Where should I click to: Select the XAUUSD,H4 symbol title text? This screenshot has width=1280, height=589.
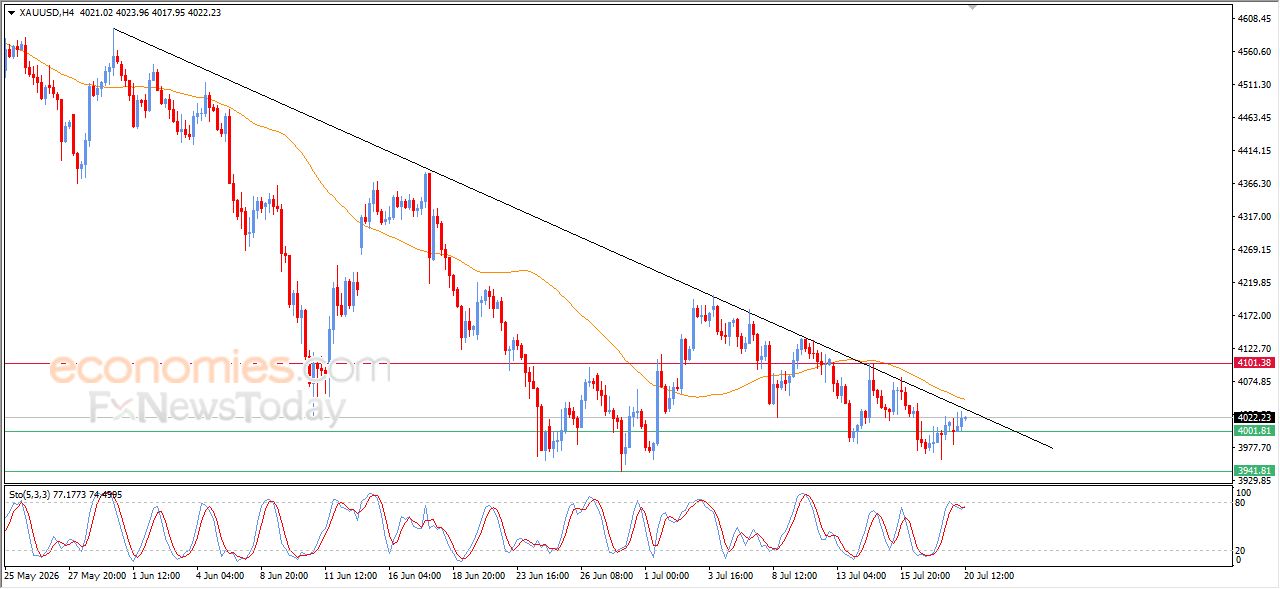(x=46, y=13)
